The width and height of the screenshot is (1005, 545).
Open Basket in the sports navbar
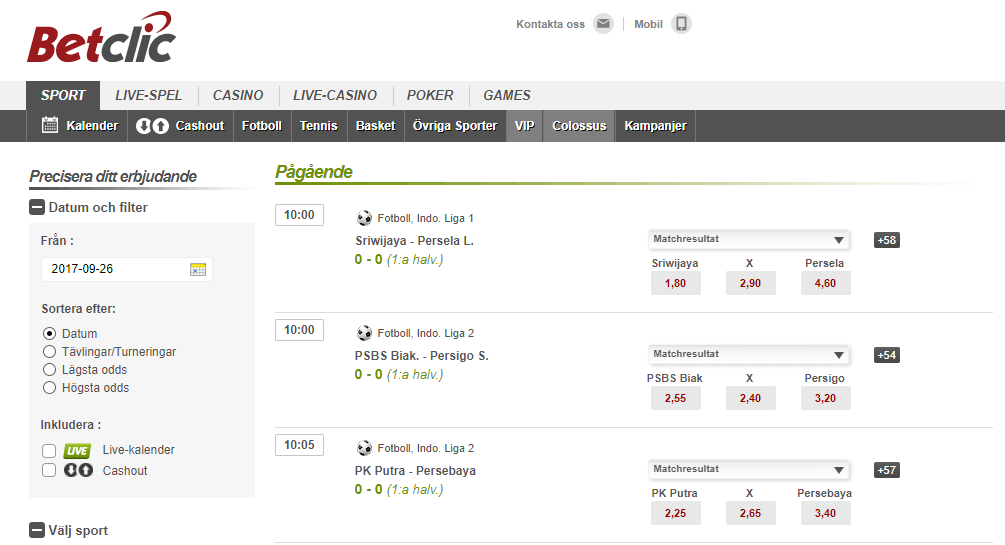pyautogui.click(x=376, y=126)
